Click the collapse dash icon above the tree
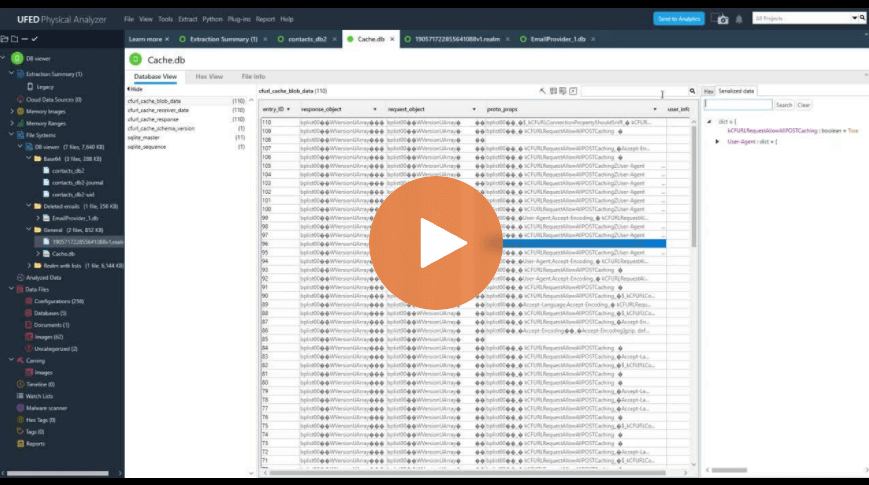 [x=24, y=39]
